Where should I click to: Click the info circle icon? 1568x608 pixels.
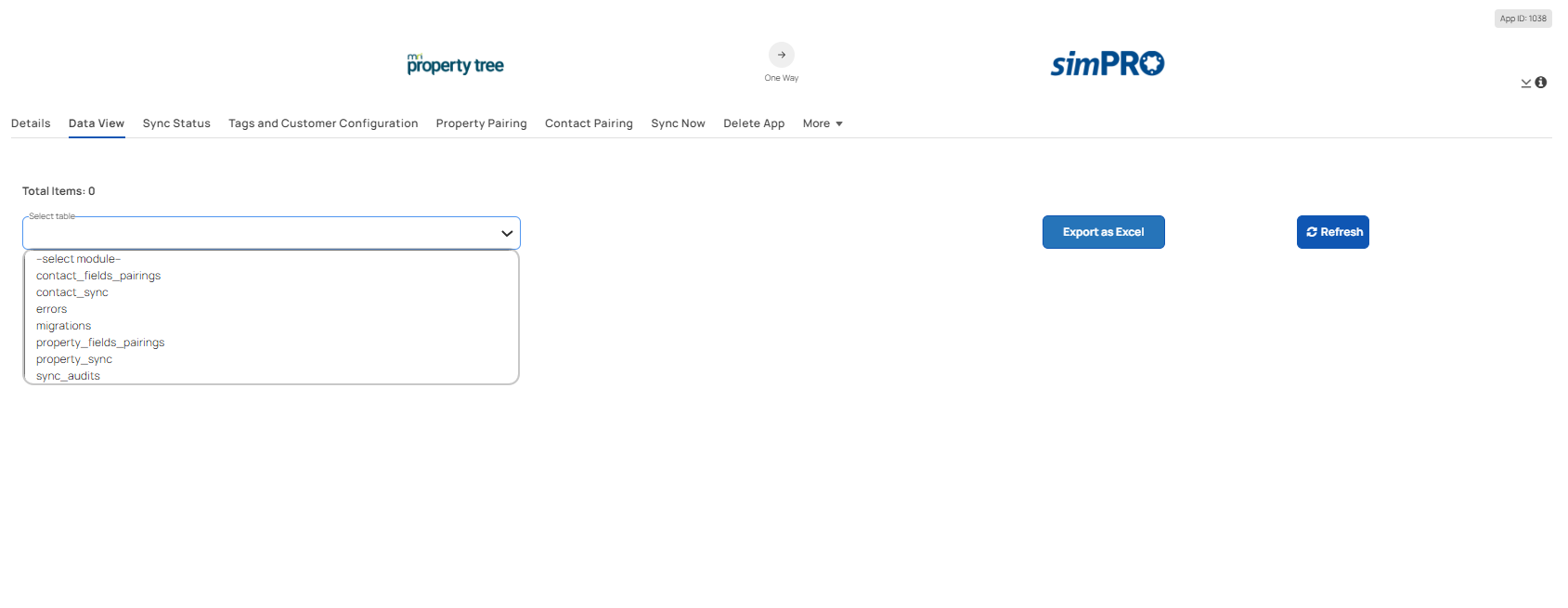click(x=1541, y=83)
